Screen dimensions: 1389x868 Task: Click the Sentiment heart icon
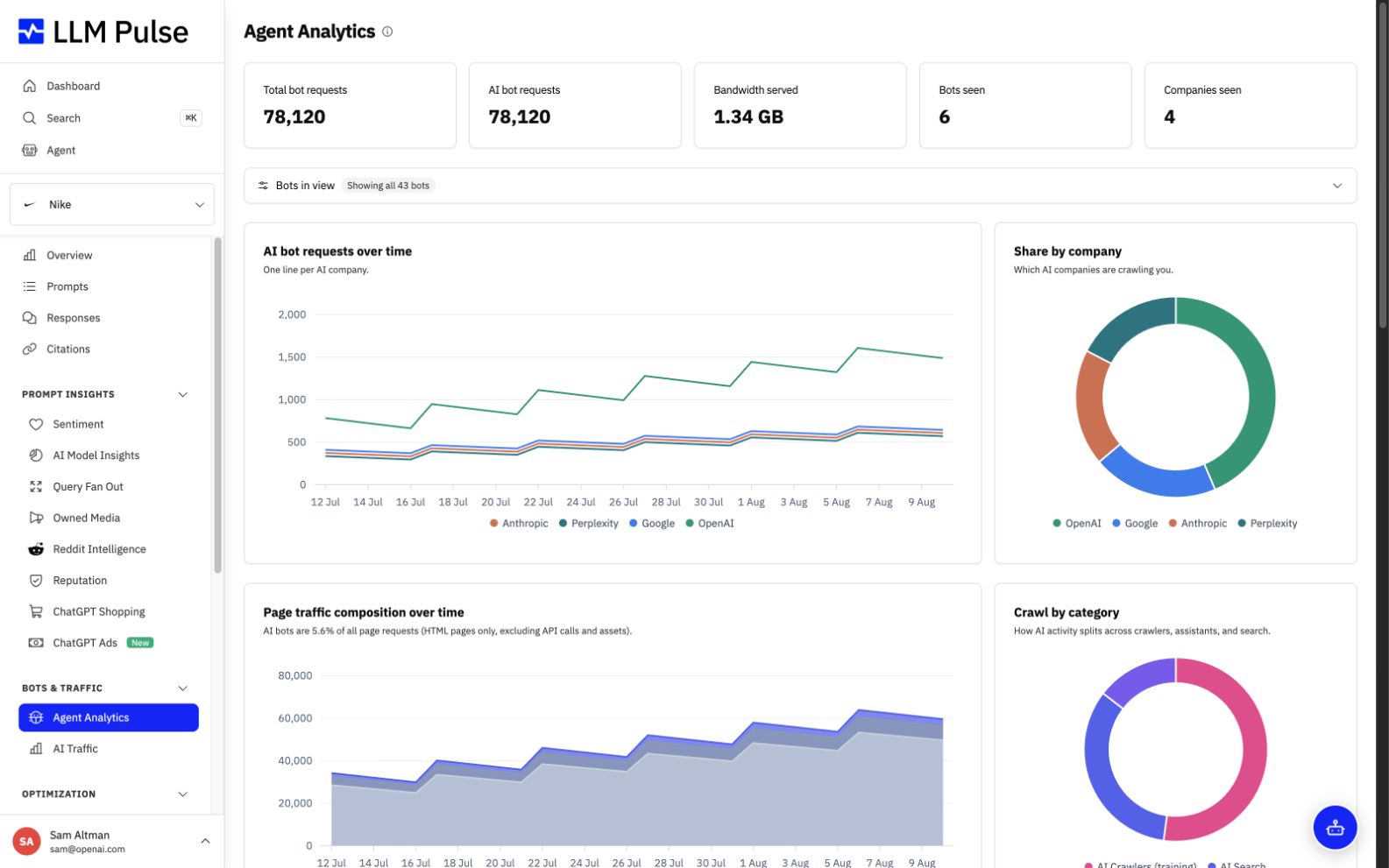point(36,424)
